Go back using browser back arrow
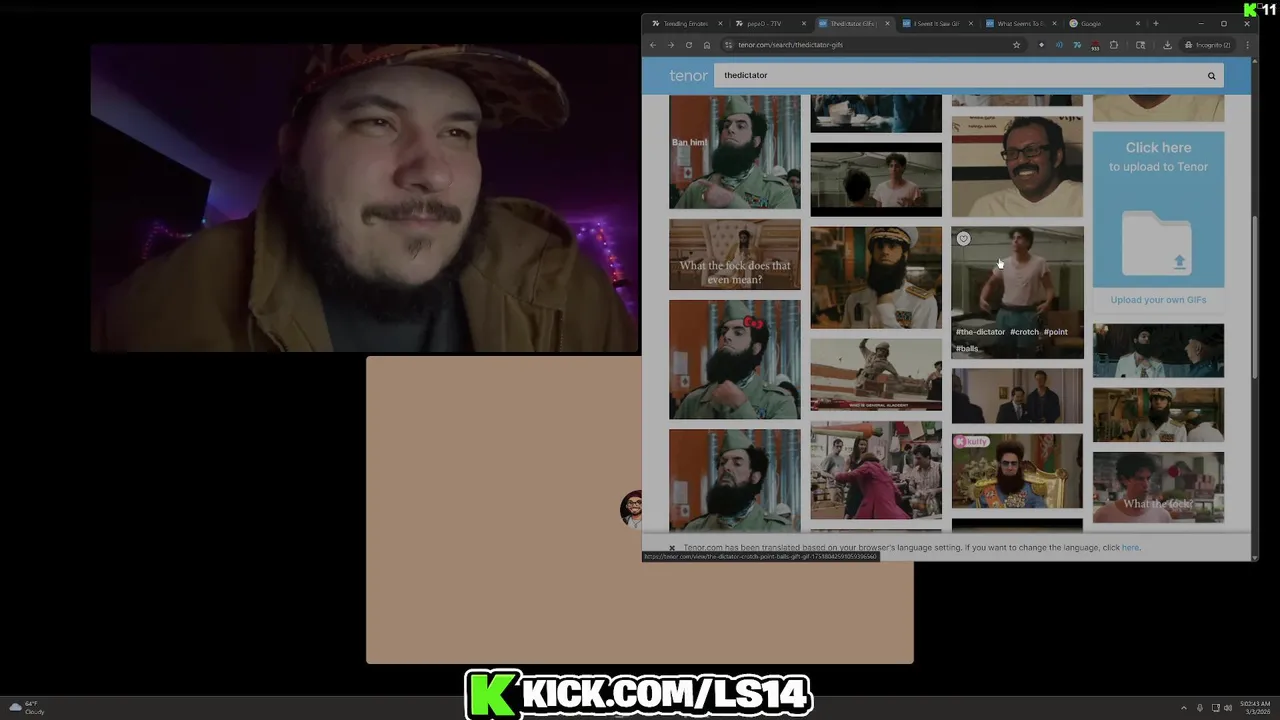The width and height of the screenshot is (1280, 720). 653,45
